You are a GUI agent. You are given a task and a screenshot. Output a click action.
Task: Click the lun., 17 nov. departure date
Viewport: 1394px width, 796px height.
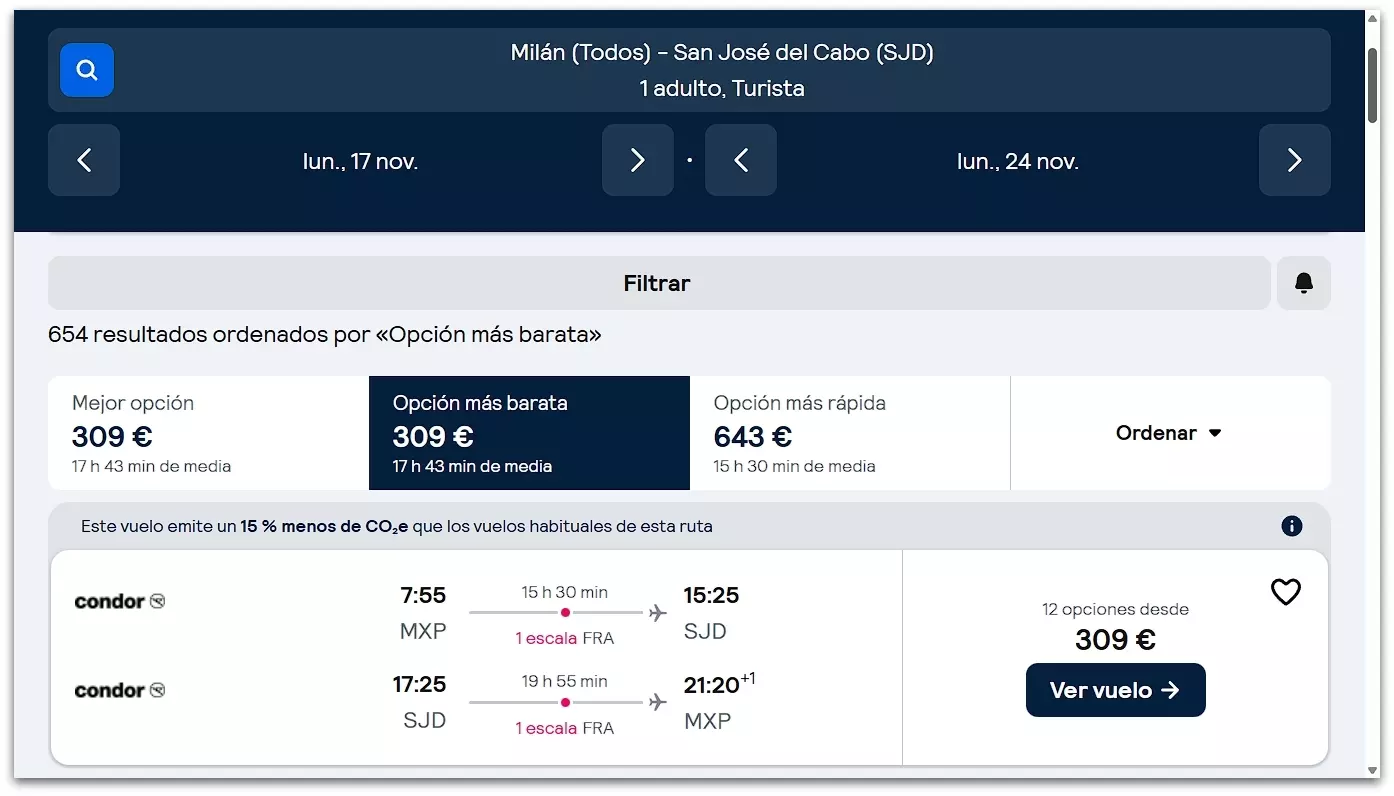tap(360, 161)
